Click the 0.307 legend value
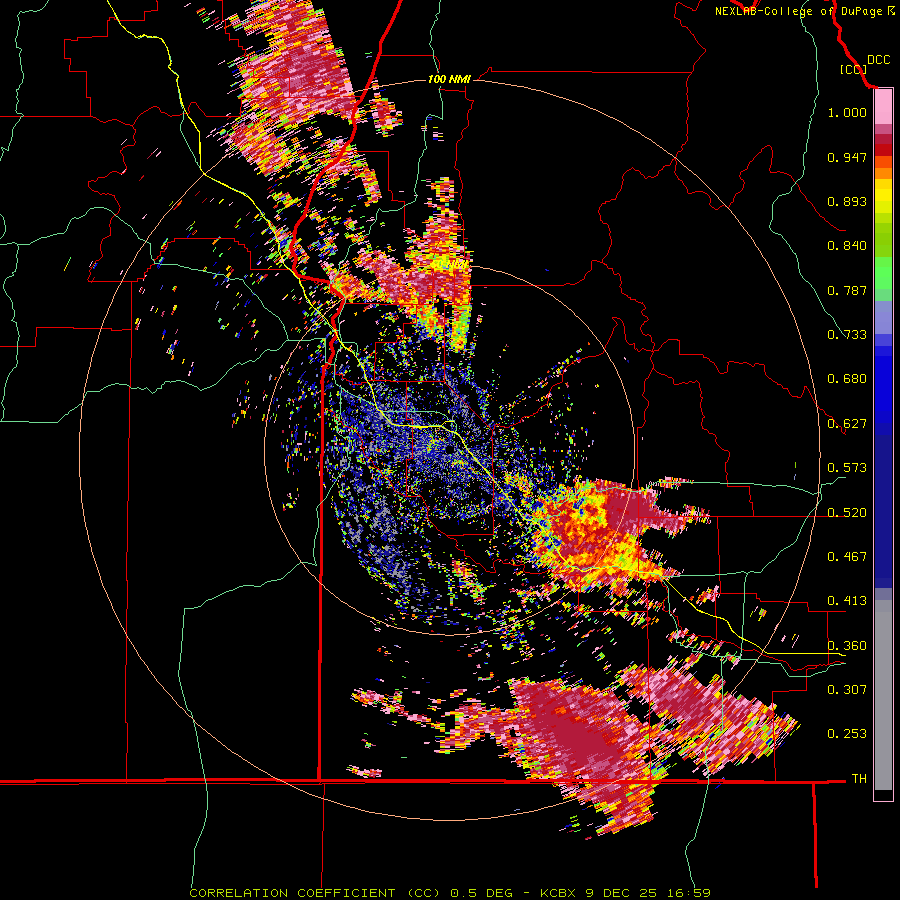This screenshot has height=900, width=900. pyautogui.click(x=847, y=690)
